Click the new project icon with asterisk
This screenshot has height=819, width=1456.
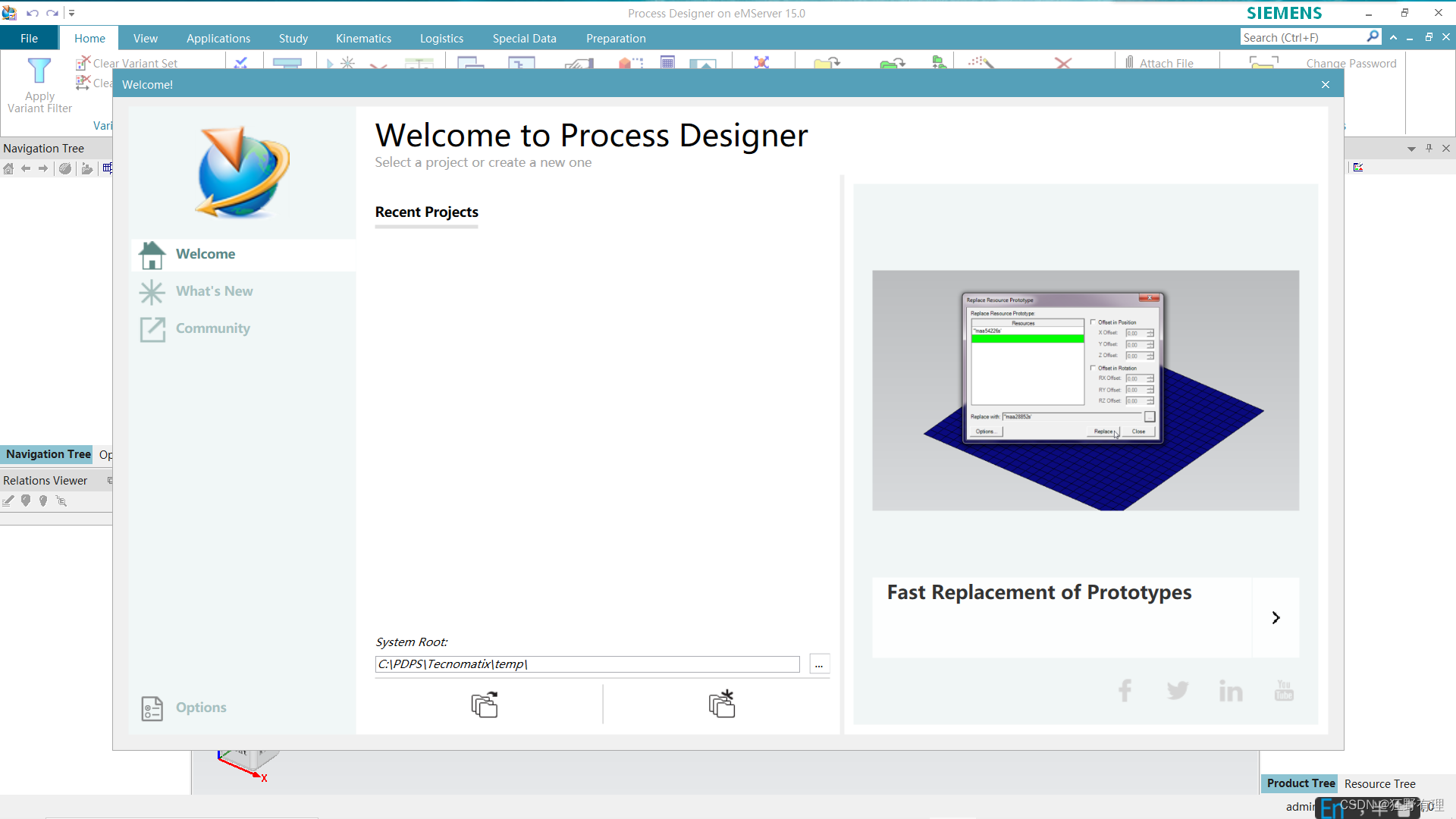pos(722,704)
